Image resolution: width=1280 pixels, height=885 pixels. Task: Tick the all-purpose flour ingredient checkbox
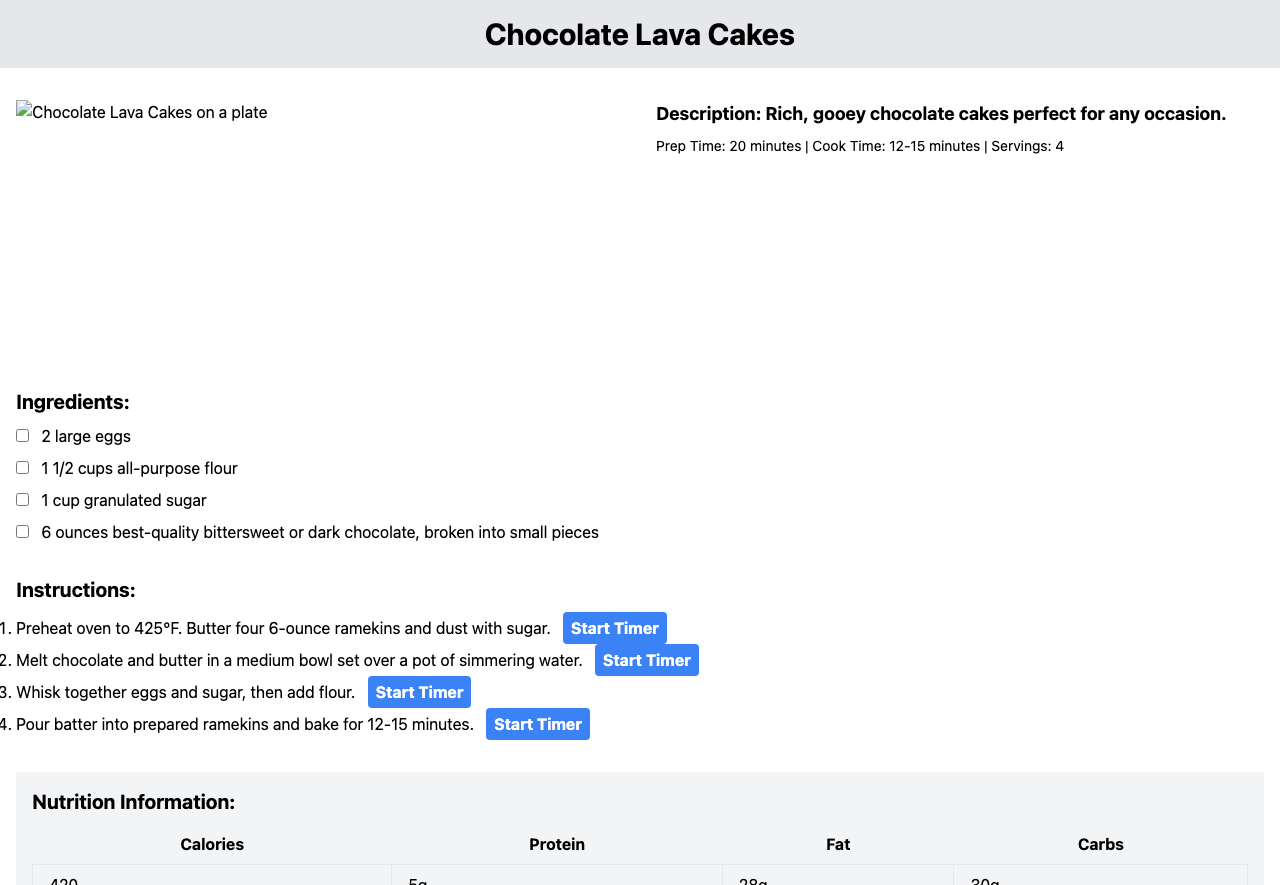click(x=23, y=468)
